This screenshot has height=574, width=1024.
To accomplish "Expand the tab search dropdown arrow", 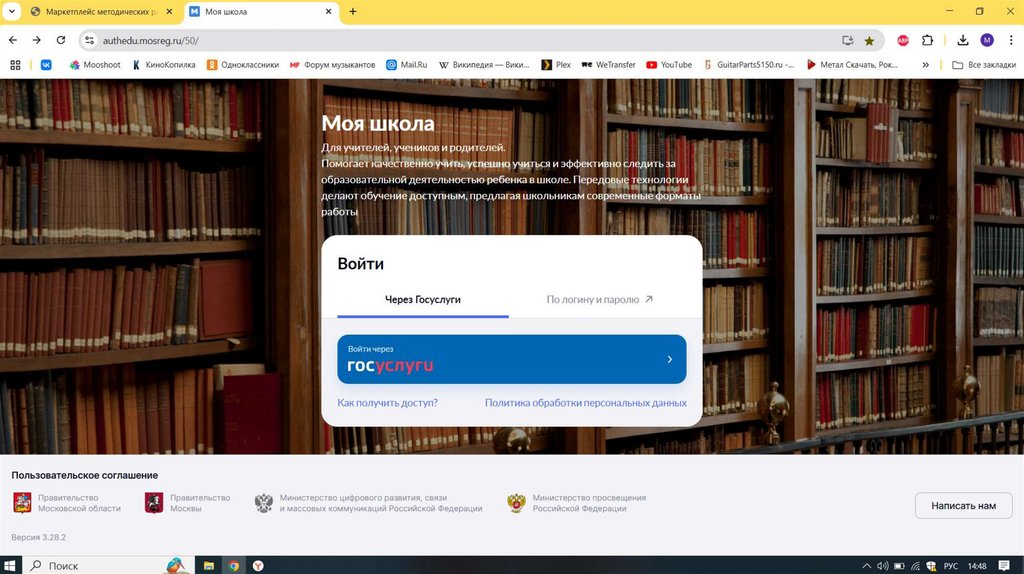I will click(x=11, y=11).
